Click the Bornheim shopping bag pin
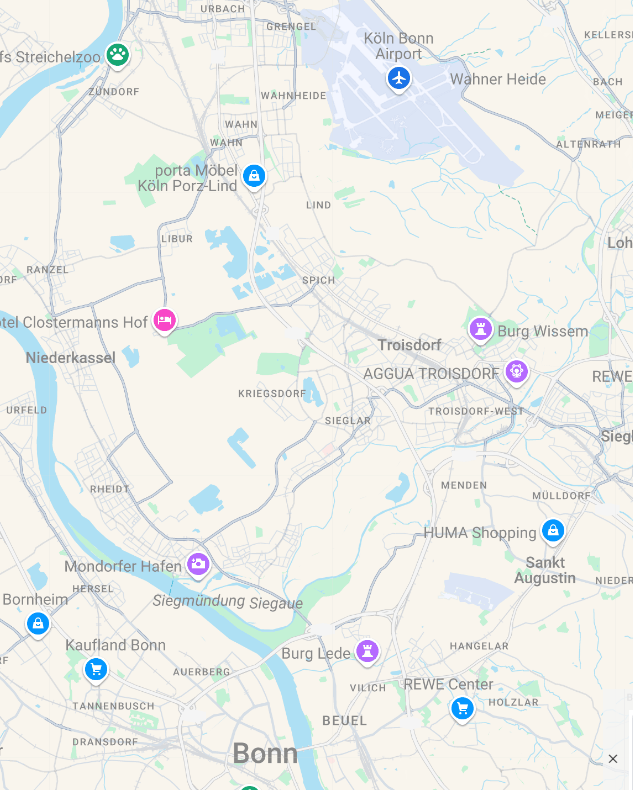The width and height of the screenshot is (633, 790). pos(38,624)
